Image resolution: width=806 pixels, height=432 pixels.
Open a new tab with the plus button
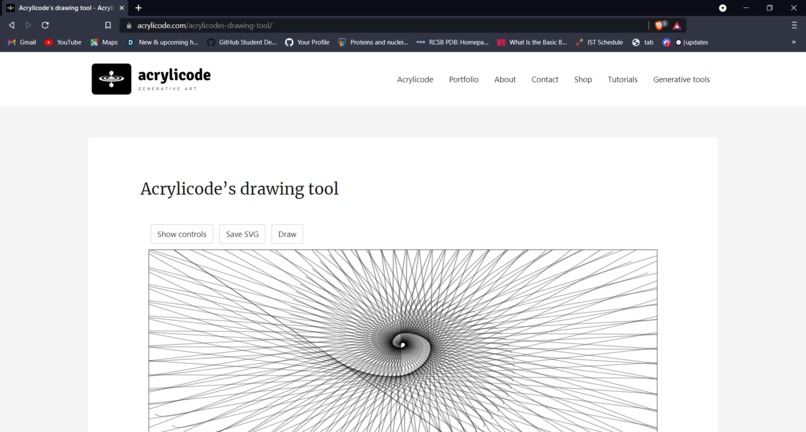tap(138, 8)
